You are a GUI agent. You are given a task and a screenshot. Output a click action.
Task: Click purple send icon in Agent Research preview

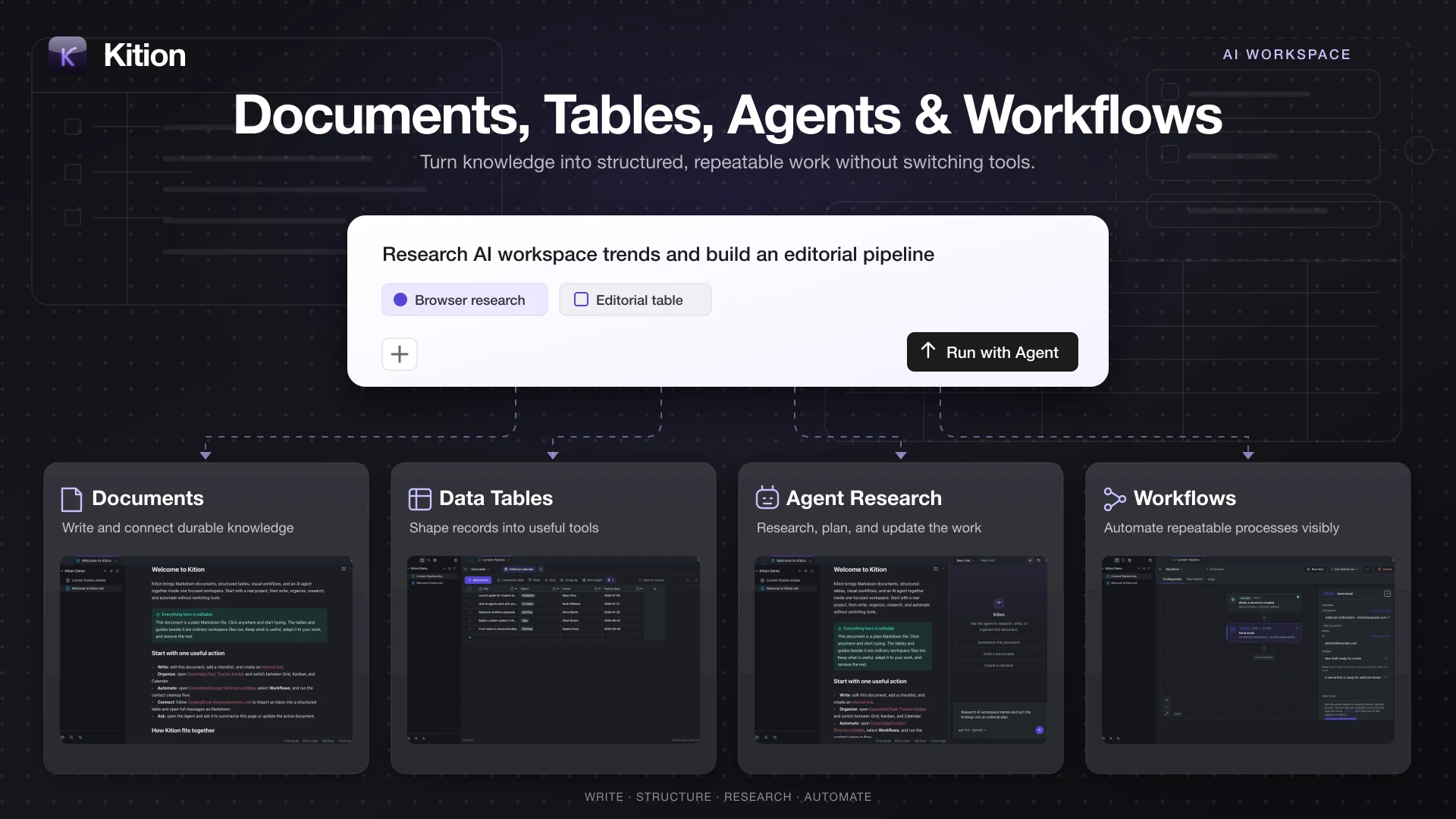(1040, 730)
